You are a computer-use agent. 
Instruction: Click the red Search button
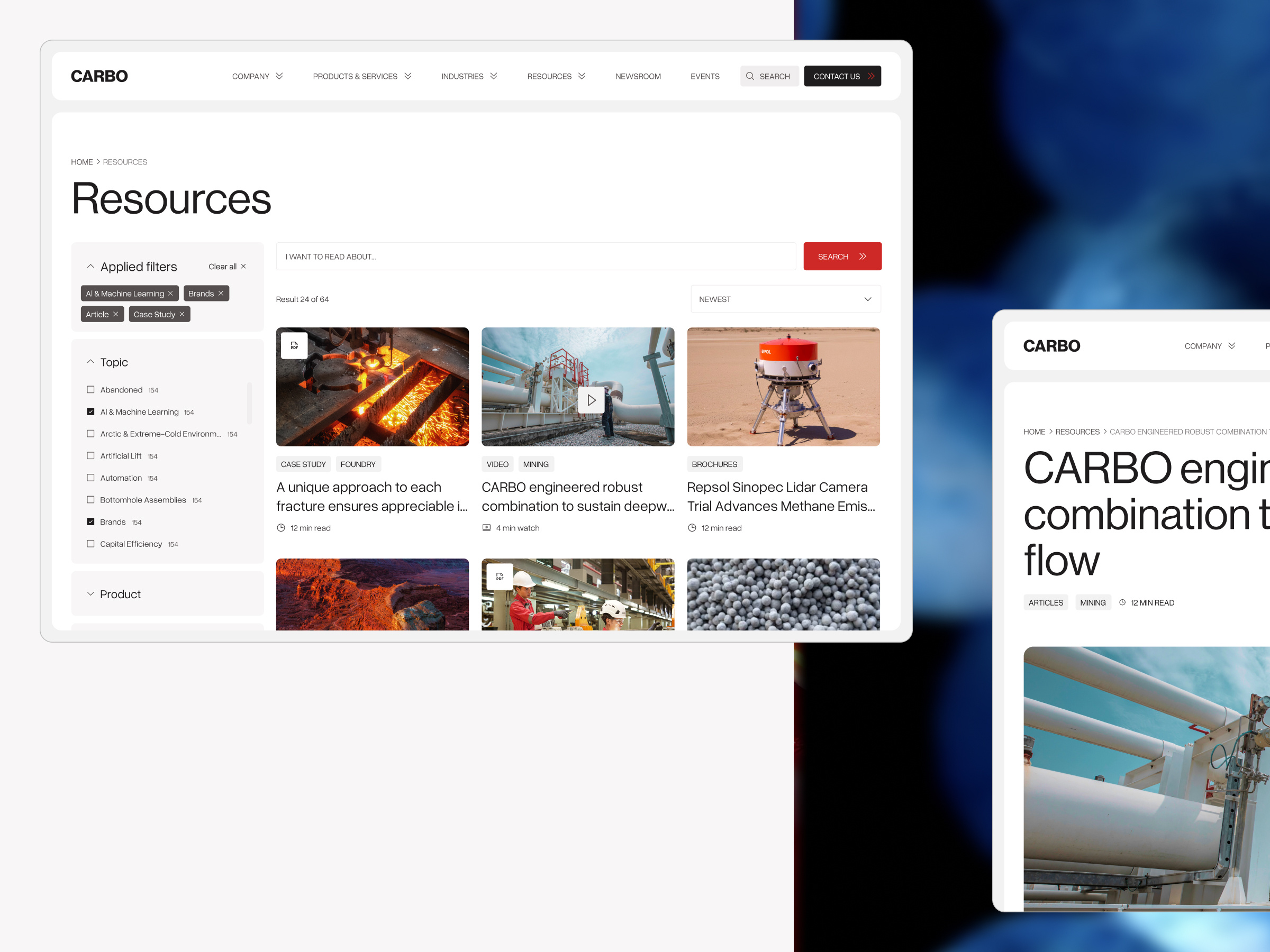(x=842, y=257)
